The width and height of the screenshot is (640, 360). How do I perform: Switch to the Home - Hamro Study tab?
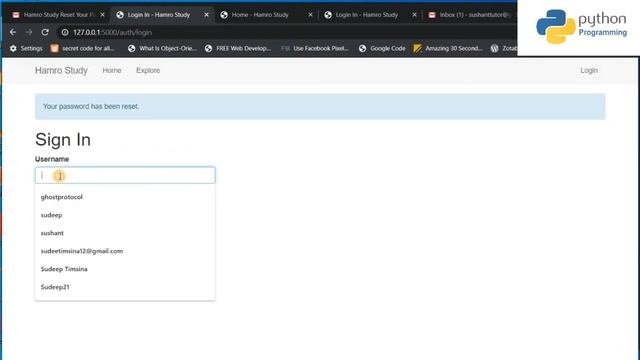click(260, 15)
